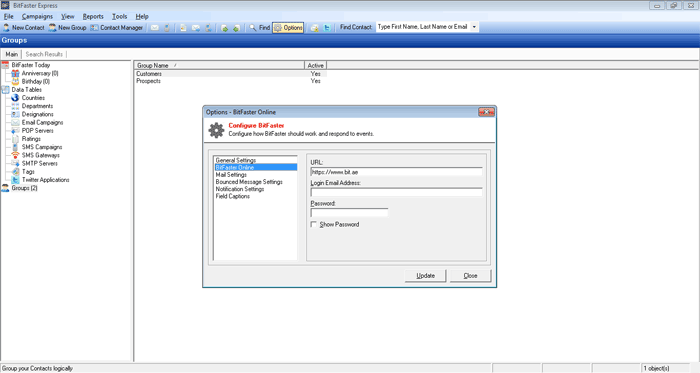Select the Prospects group row
Image resolution: width=700 pixels, height=373 pixels.
(230, 81)
